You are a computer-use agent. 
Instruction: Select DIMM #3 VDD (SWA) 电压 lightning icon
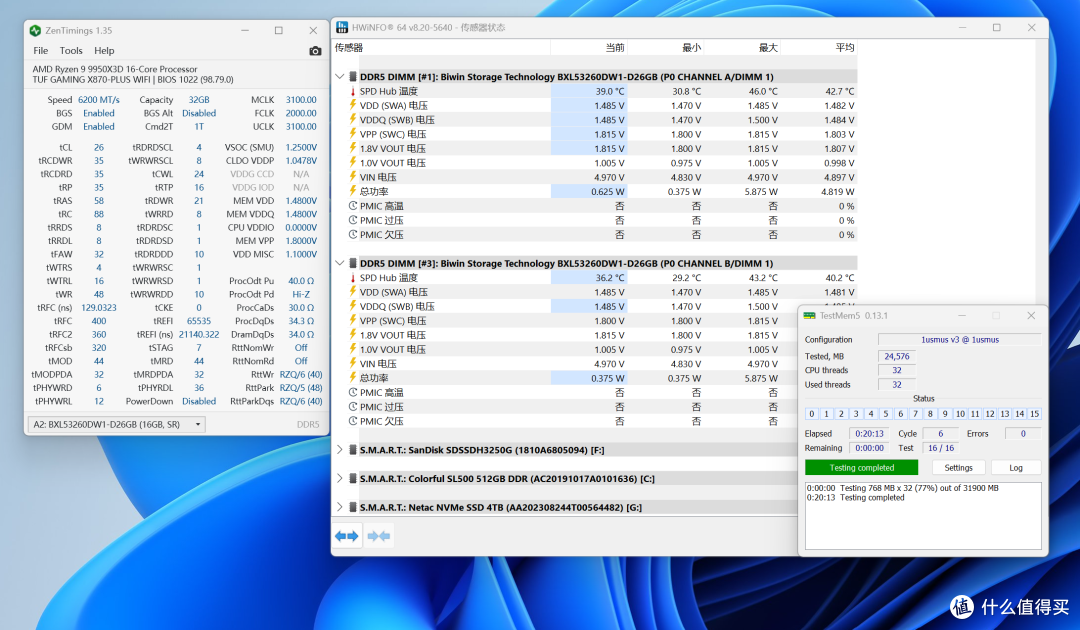[x=353, y=291]
